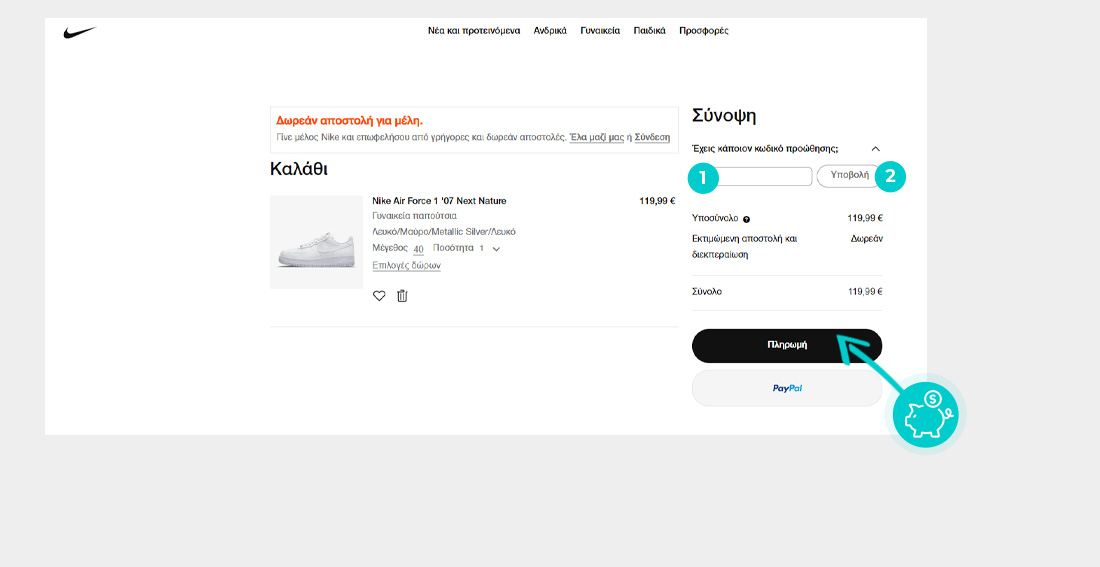Open the Παιδικά menu

tap(649, 31)
